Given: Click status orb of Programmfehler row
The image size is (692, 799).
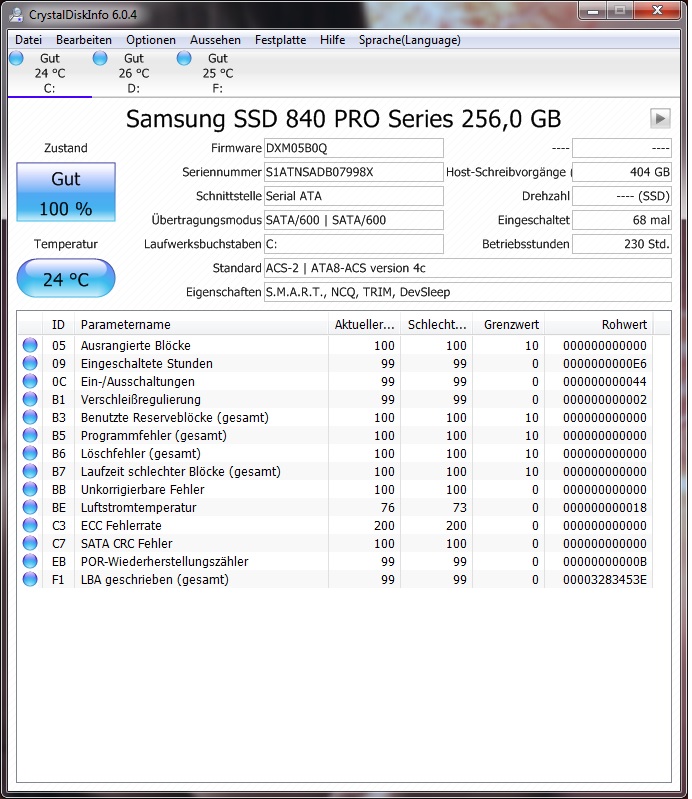Looking at the screenshot, I should 30,435.
